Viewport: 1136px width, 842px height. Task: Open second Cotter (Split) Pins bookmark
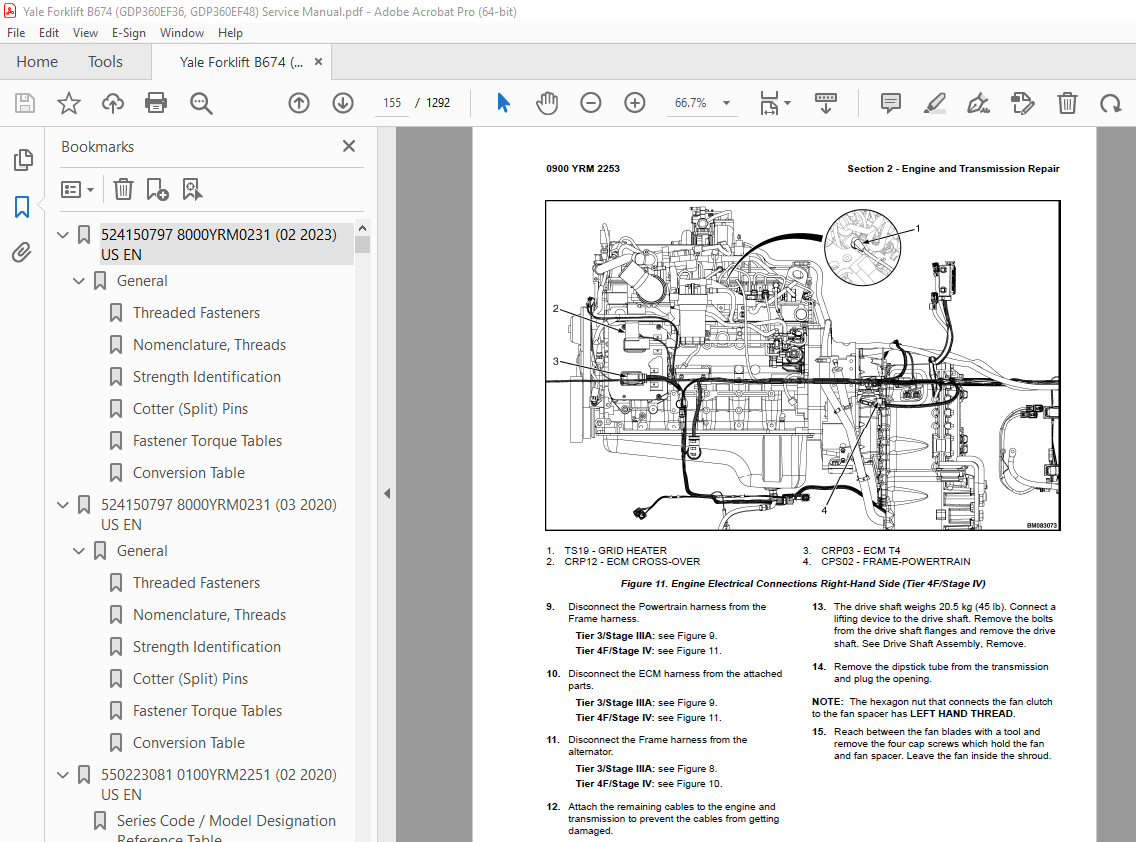pyautogui.click(x=190, y=679)
